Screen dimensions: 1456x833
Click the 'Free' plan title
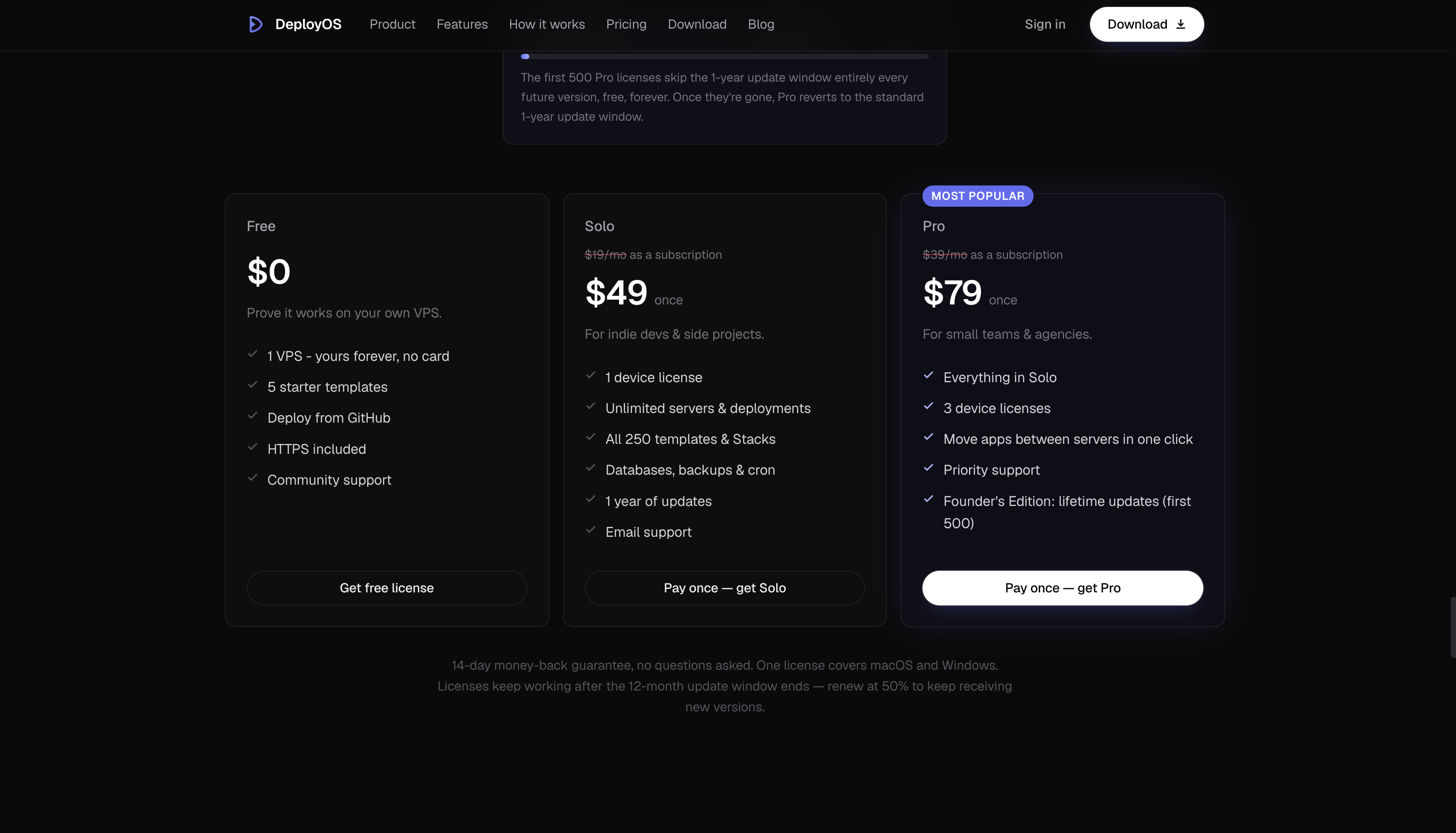pyautogui.click(x=261, y=226)
